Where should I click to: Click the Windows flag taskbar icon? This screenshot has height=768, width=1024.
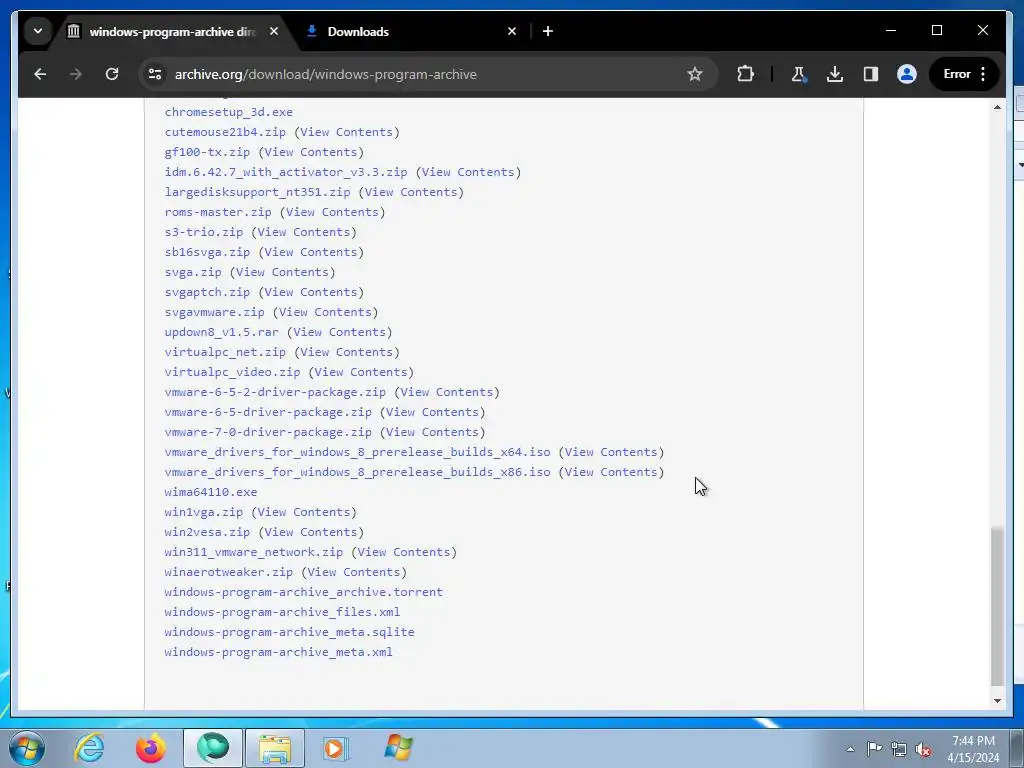[x=398, y=748]
